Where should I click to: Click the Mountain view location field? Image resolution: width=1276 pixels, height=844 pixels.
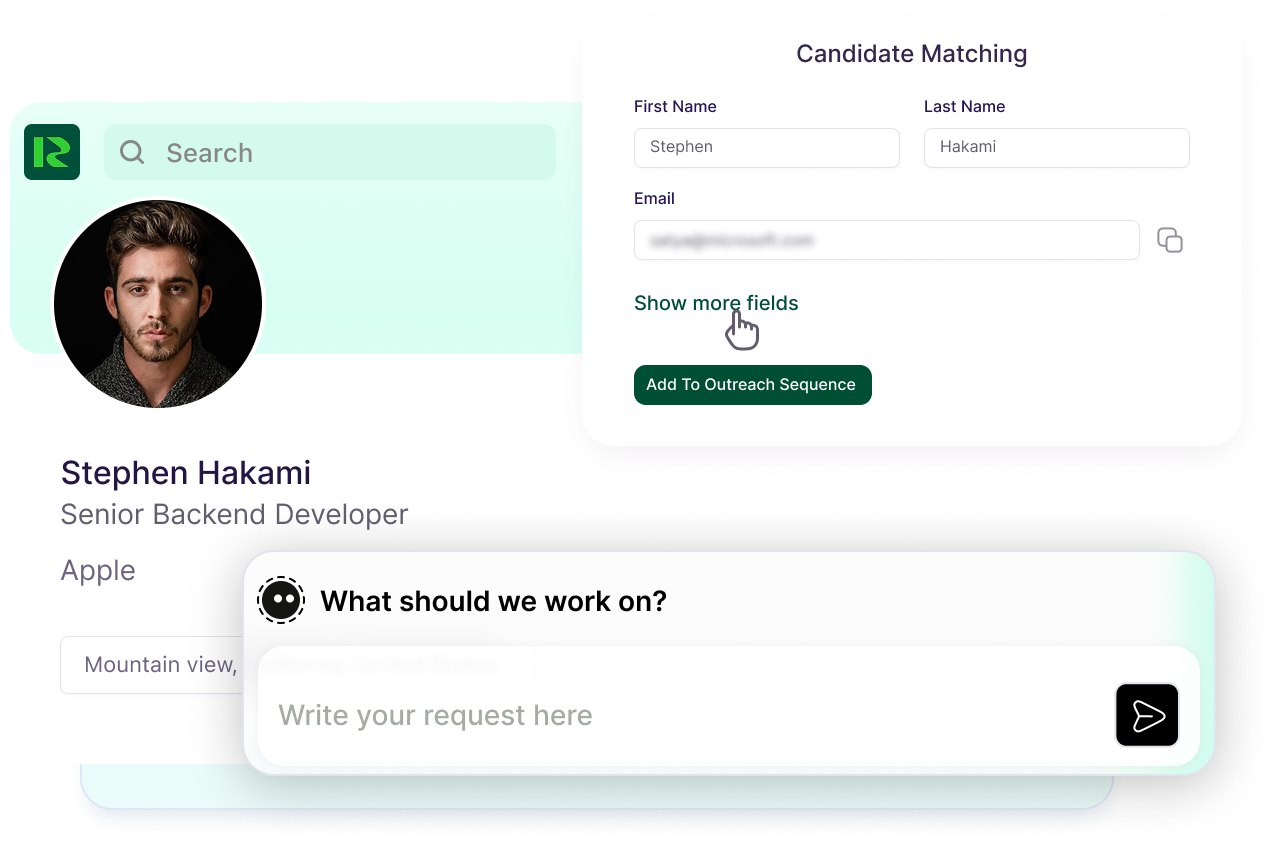(x=152, y=665)
